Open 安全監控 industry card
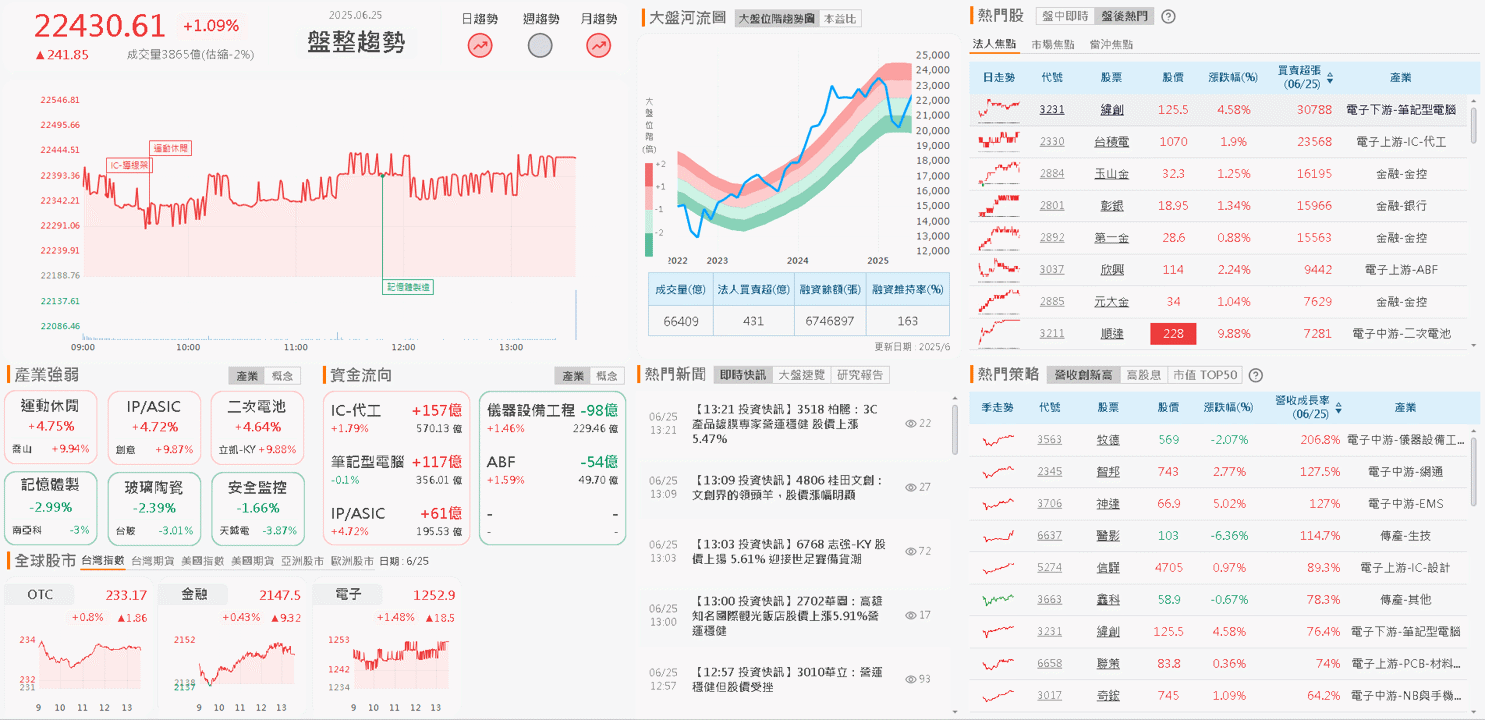 pos(257,508)
